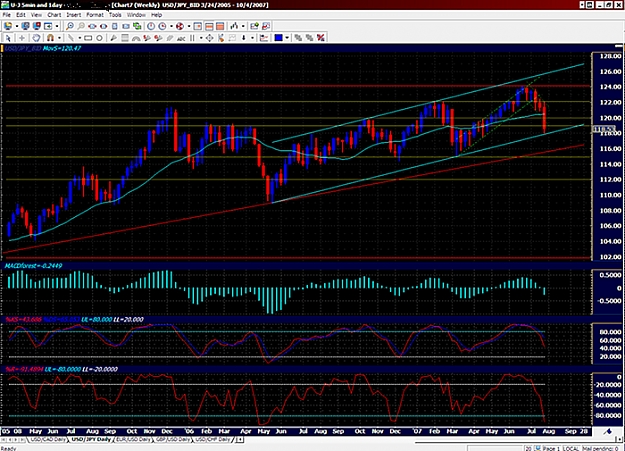Viewport: 625px width, 451px height.
Task: Click the first clock period icon
Action: (151, 26)
